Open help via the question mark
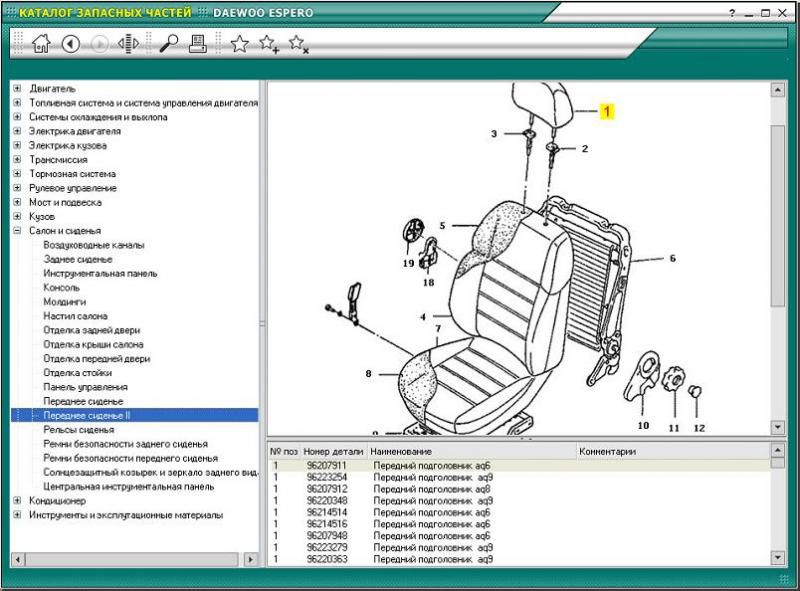The width and height of the screenshot is (800, 591). coord(733,13)
